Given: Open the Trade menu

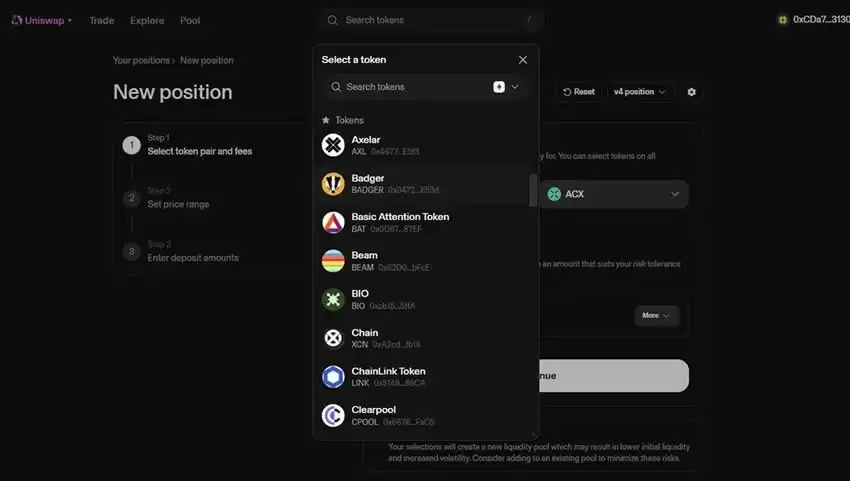Looking at the screenshot, I should [101, 20].
